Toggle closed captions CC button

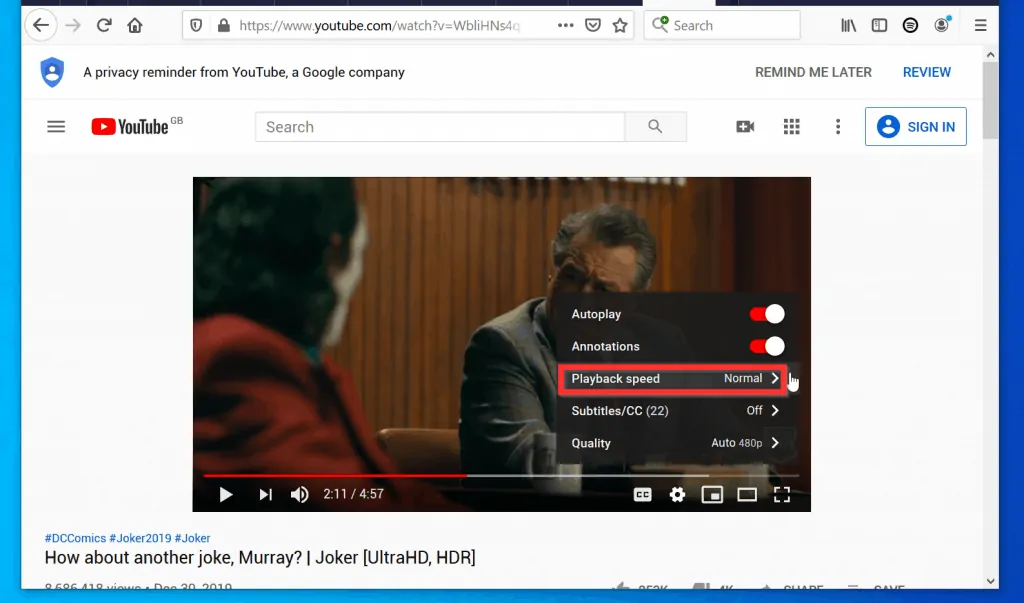pyautogui.click(x=643, y=495)
